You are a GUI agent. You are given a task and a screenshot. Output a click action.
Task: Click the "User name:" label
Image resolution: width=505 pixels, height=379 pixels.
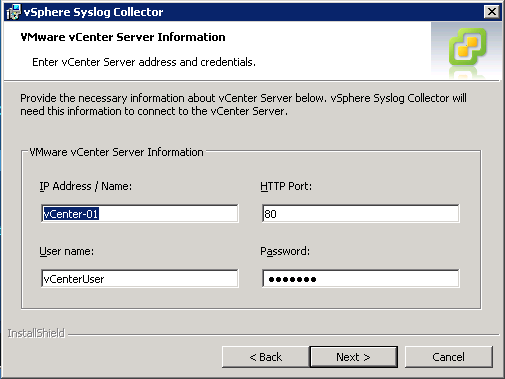[67, 251]
